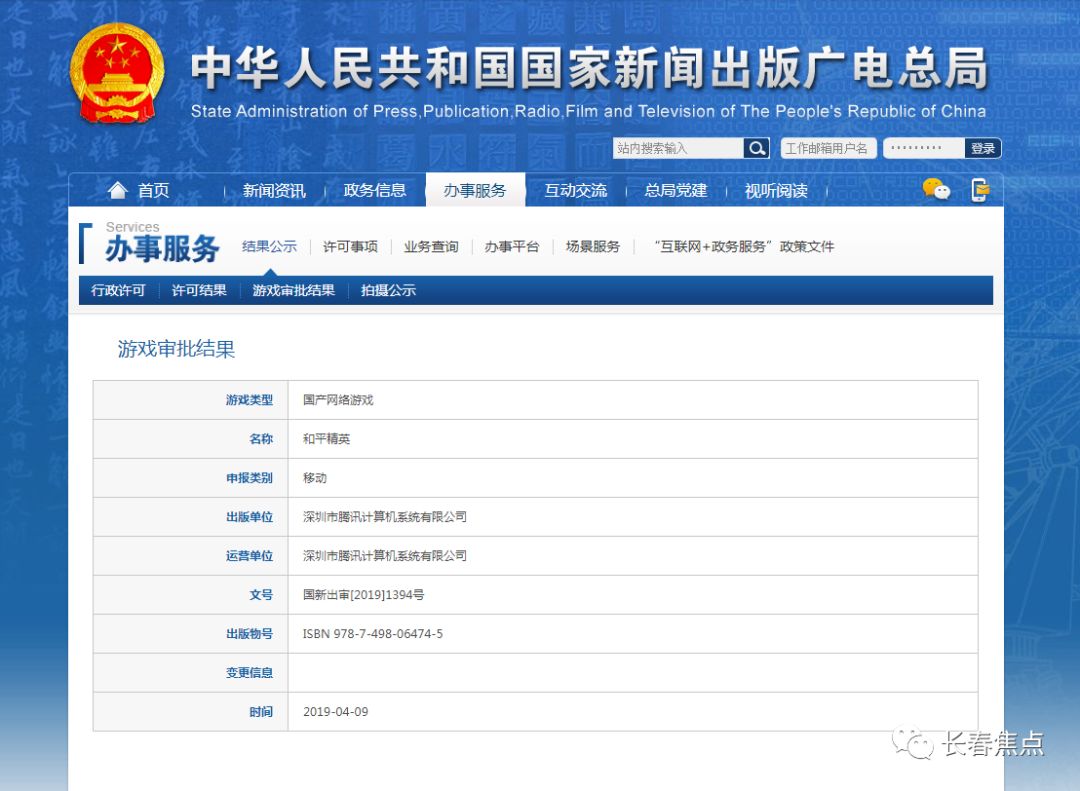
Task: Click the mobile phone version icon
Action: (980, 190)
